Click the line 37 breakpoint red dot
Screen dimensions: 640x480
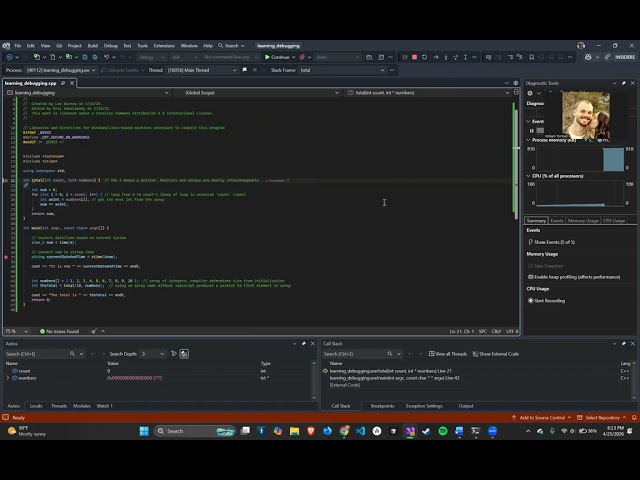[6, 257]
